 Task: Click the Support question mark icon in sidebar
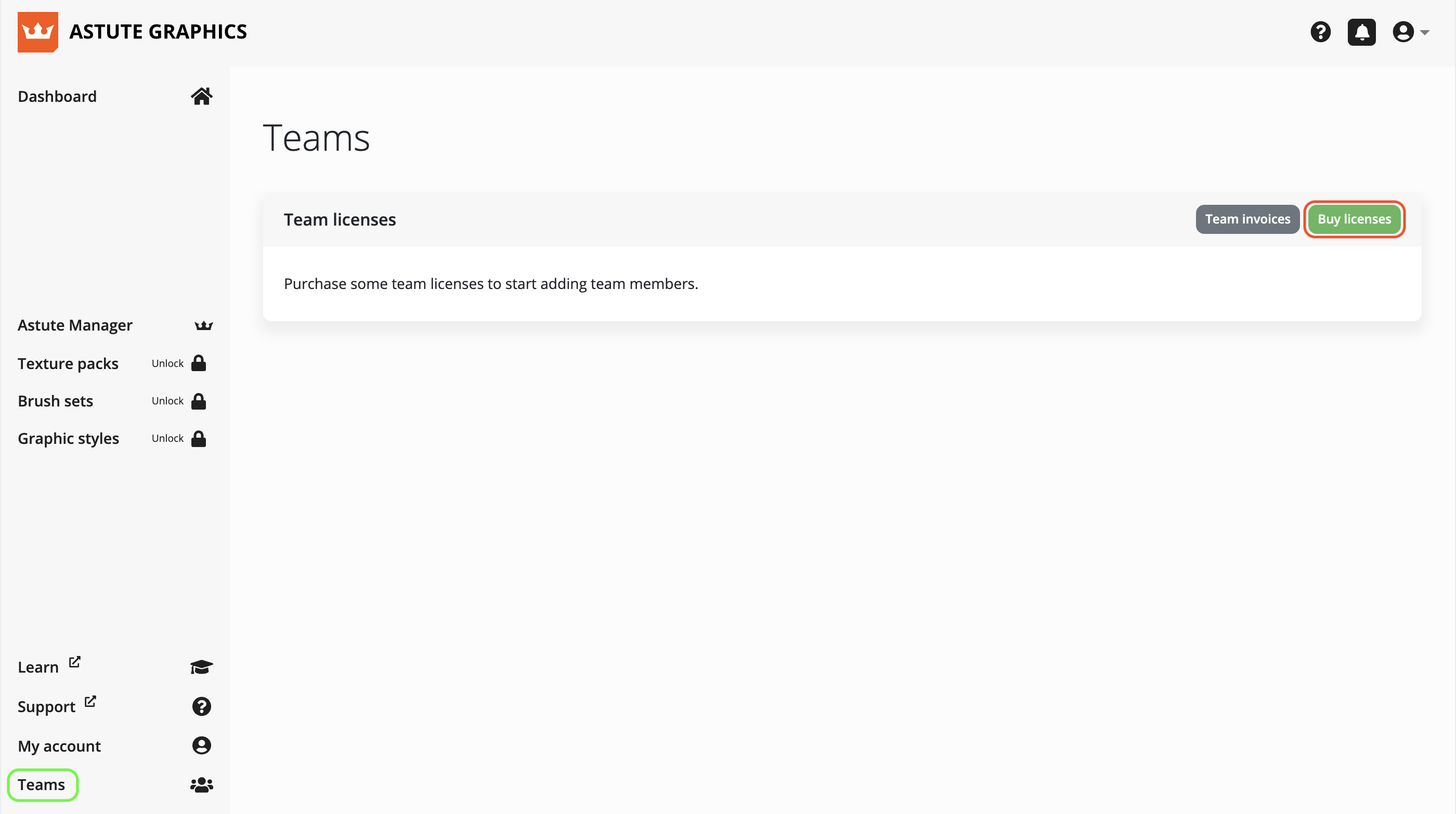(x=201, y=707)
